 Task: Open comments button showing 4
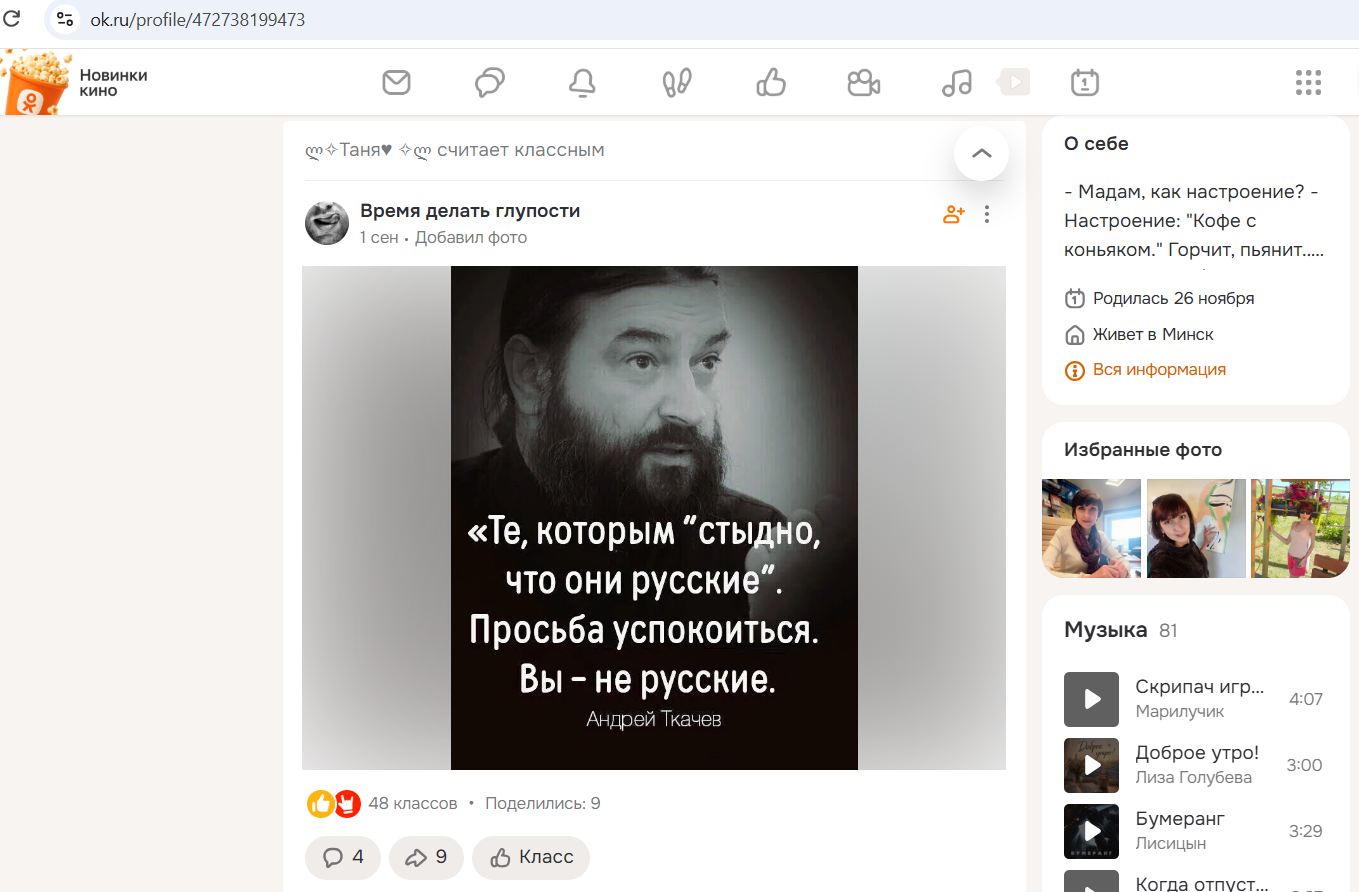tap(343, 857)
